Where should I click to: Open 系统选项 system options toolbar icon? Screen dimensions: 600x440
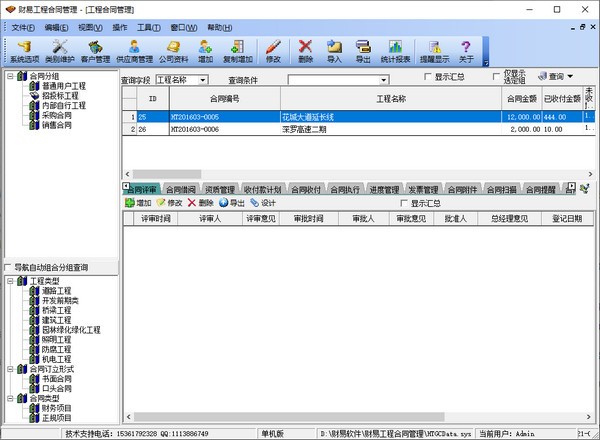point(24,51)
